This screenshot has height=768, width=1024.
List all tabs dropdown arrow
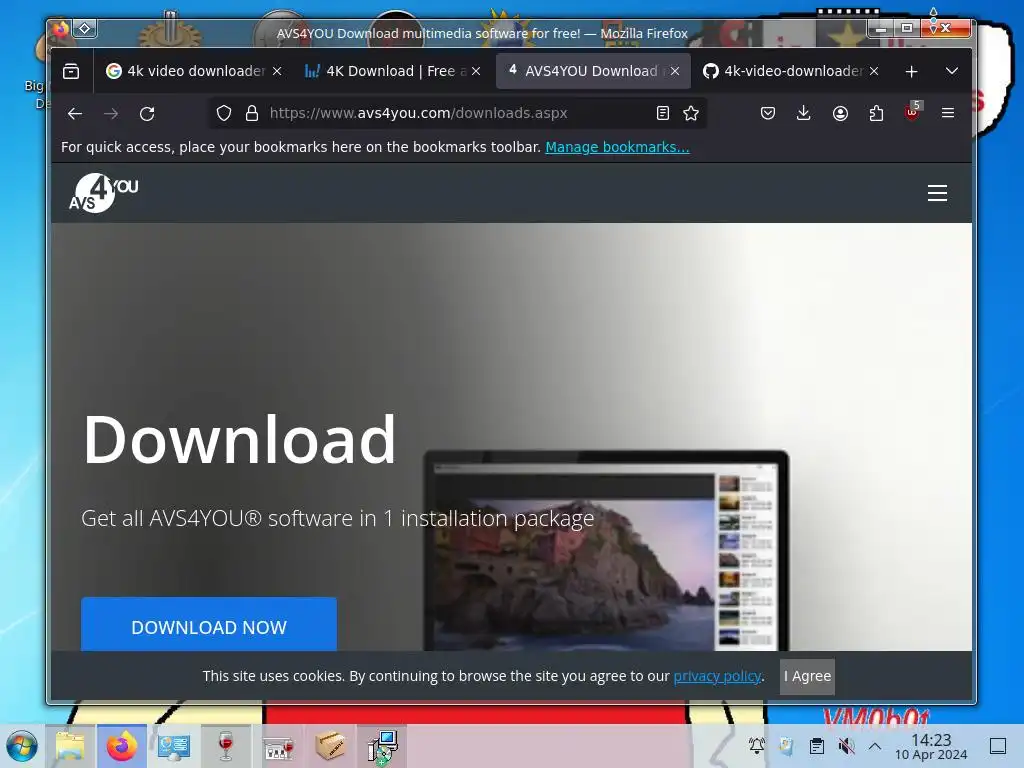pyautogui.click(x=952, y=71)
